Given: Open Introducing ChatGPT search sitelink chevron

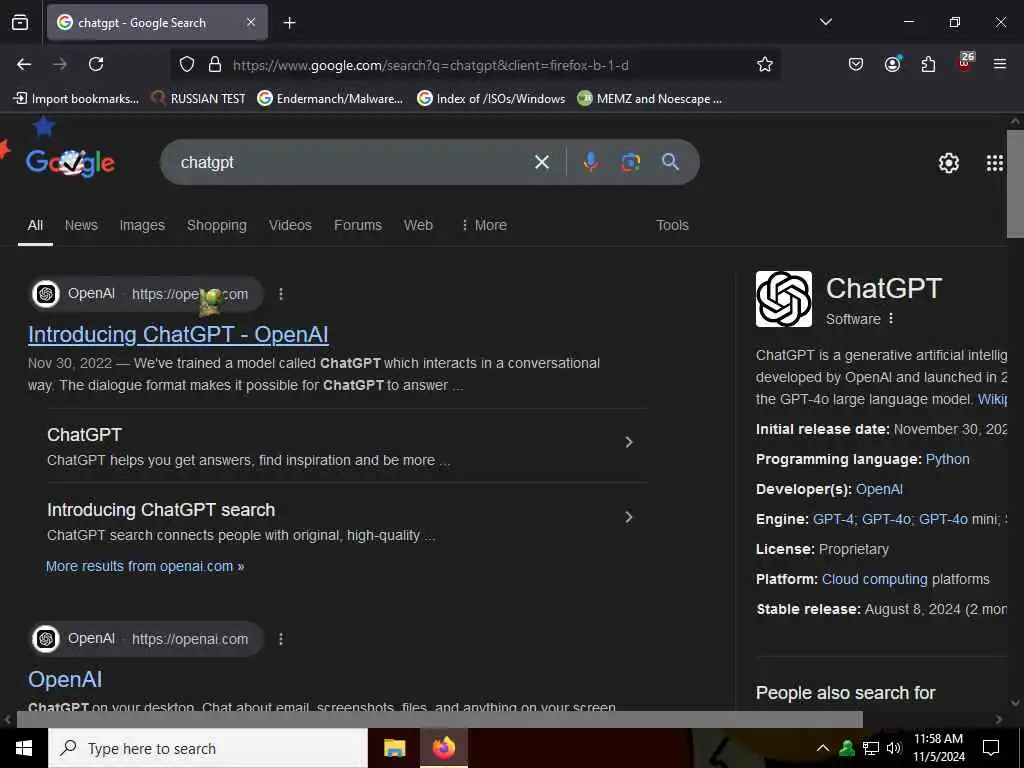Looking at the screenshot, I should coord(628,517).
